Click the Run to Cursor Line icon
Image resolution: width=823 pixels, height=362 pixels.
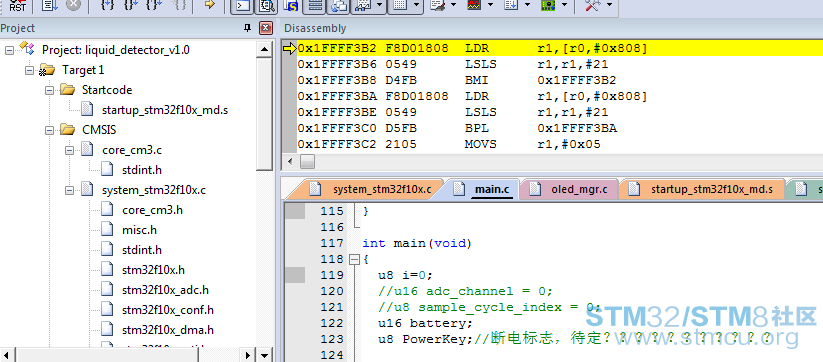179,5
